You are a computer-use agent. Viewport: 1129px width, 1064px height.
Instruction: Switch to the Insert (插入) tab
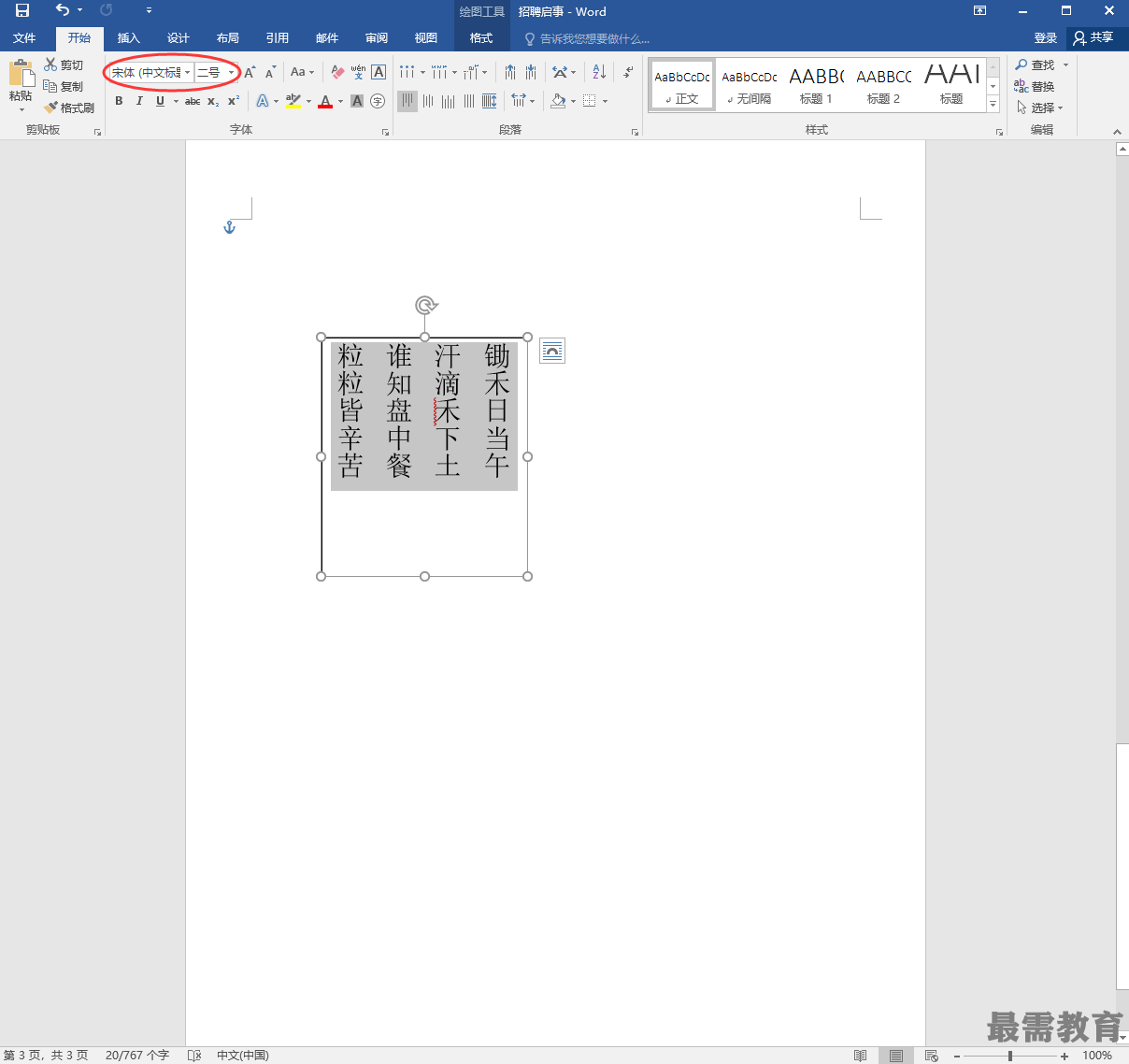click(x=128, y=38)
